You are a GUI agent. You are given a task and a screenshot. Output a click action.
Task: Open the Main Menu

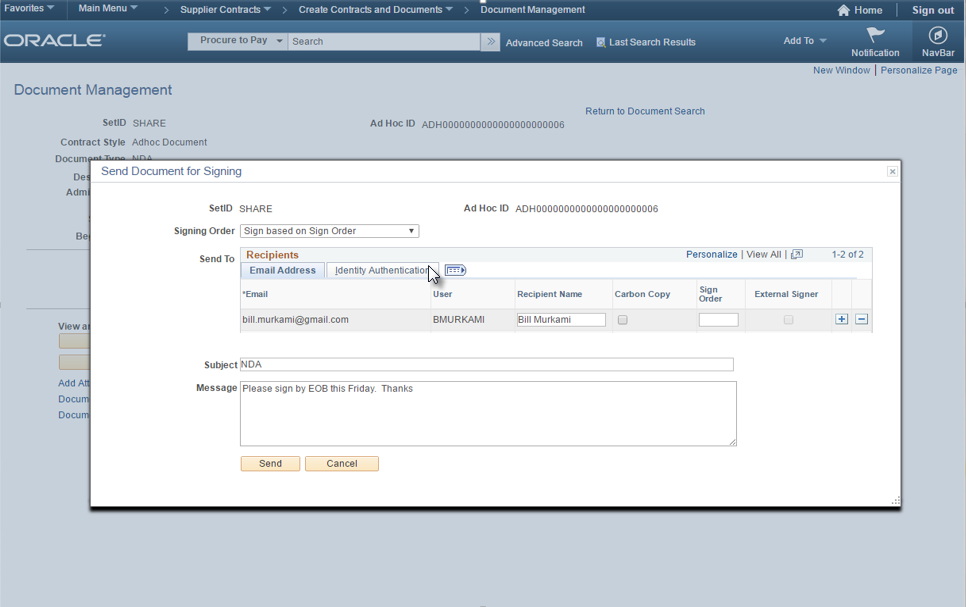click(108, 9)
